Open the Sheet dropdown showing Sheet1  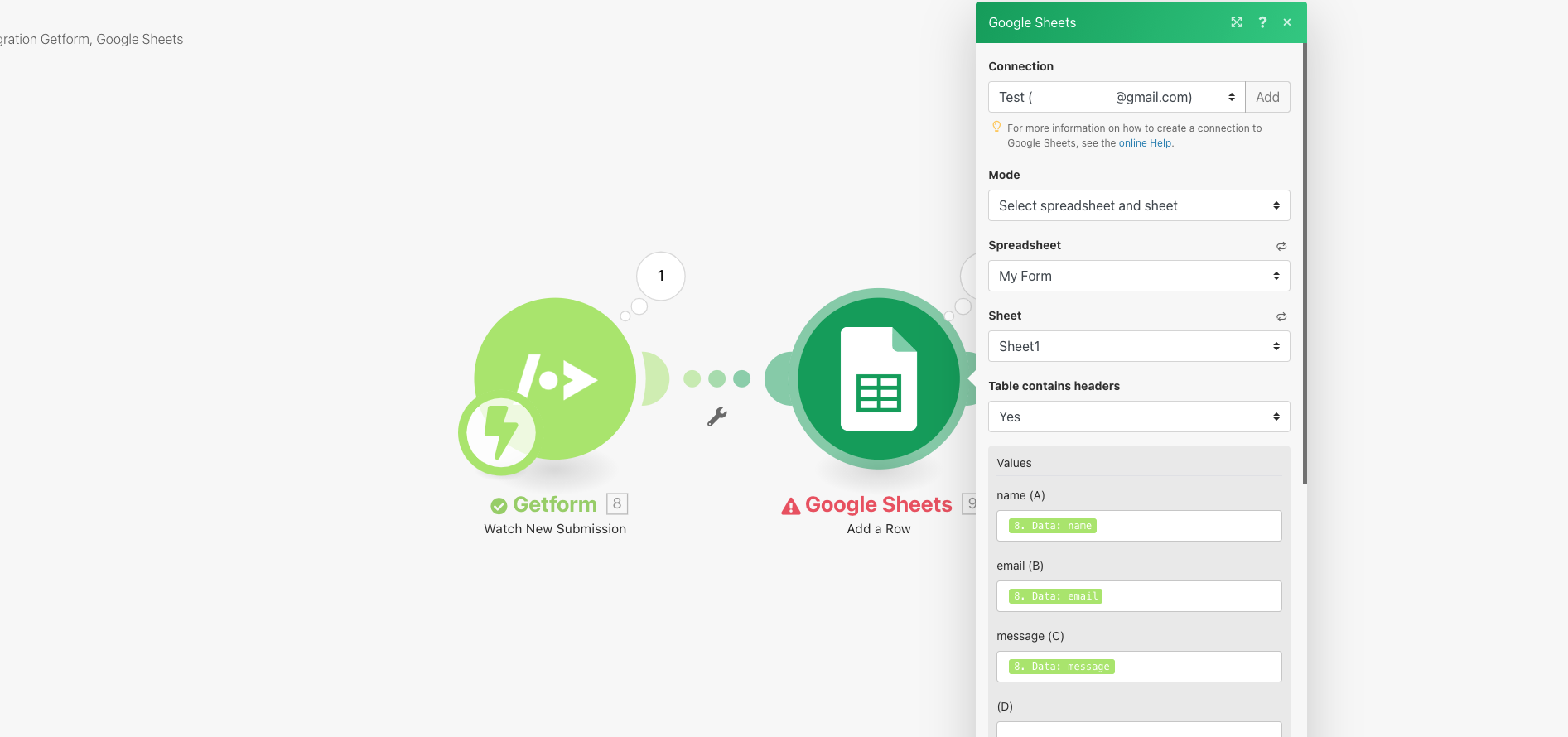[x=1139, y=346]
